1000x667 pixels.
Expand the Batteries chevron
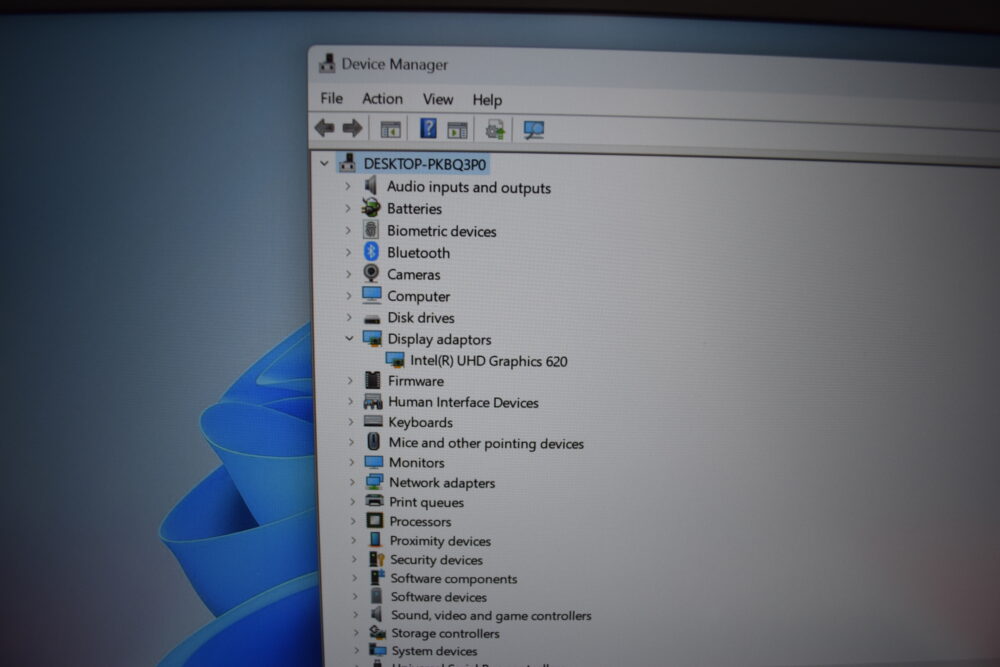pos(348,208)
